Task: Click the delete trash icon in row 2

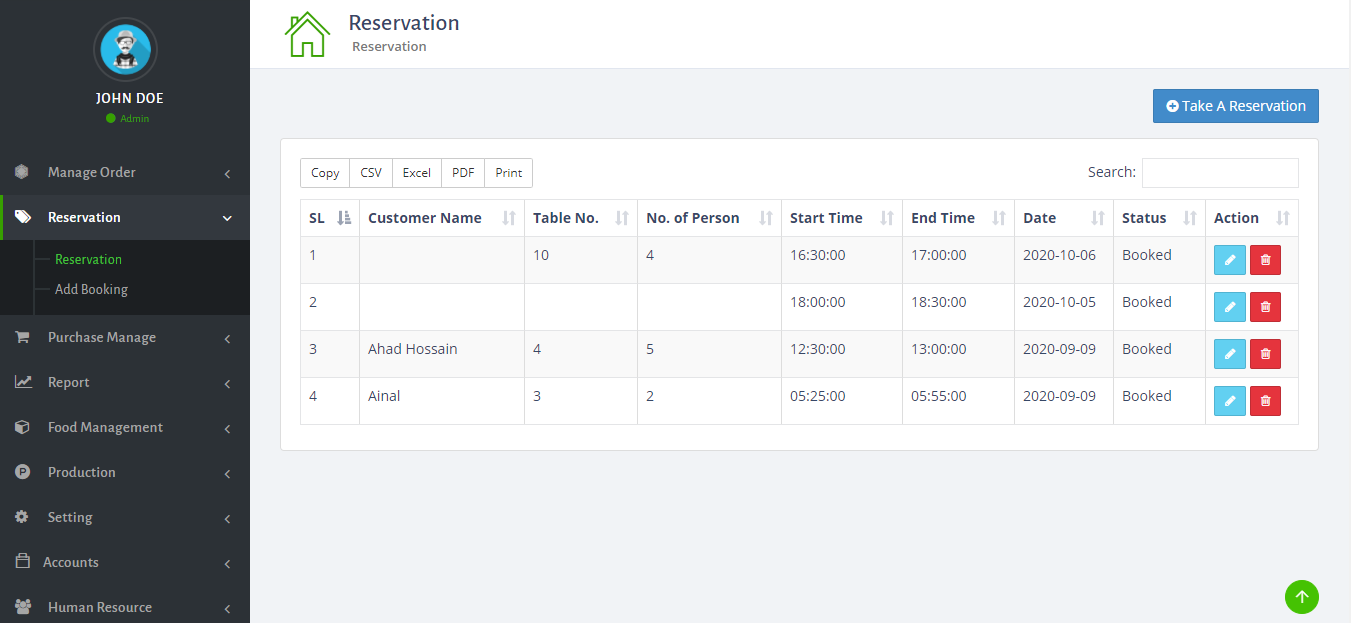Action: pos(1265,307)
